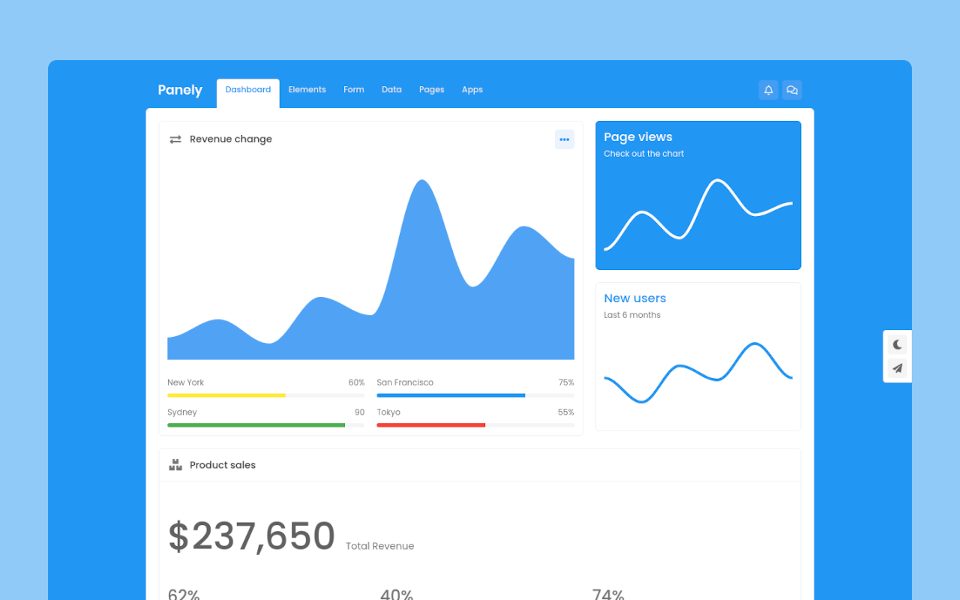Expand the Pages menu
Image resolution: width=960 pixels, height=600 pixels.
[x=432, y=90]
